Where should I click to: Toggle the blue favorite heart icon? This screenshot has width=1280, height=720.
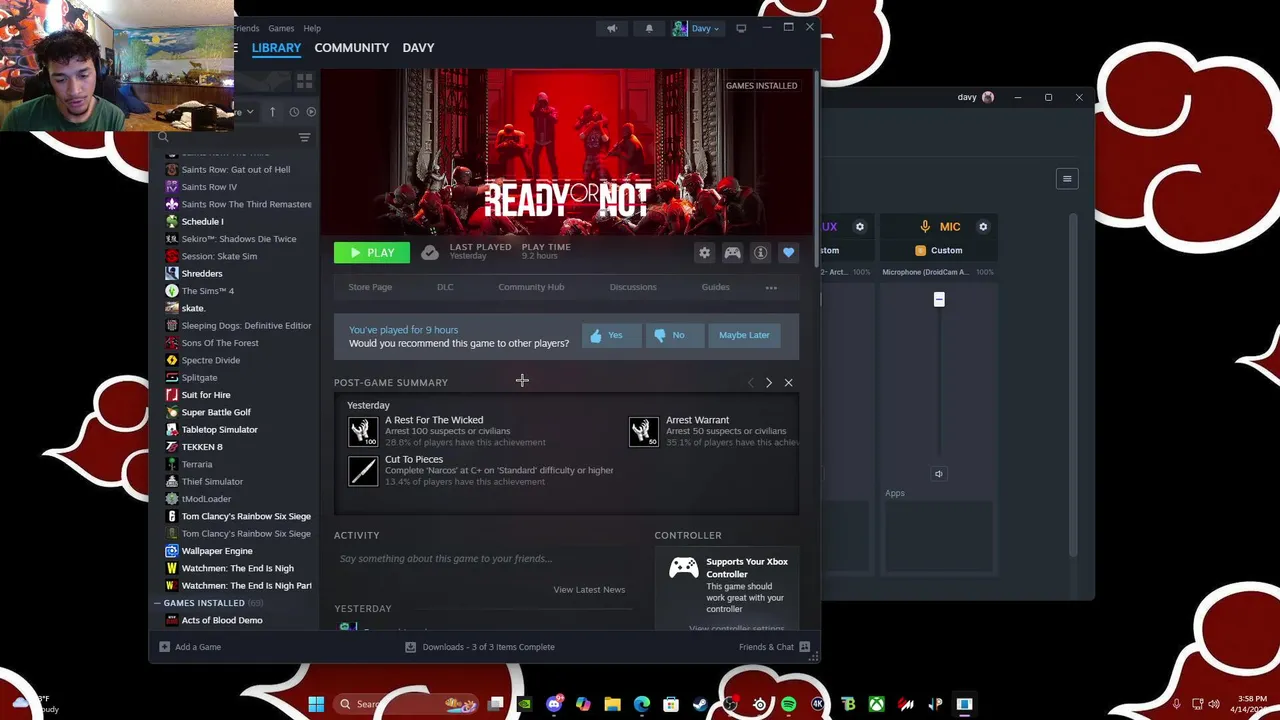(x=789, y=253)
